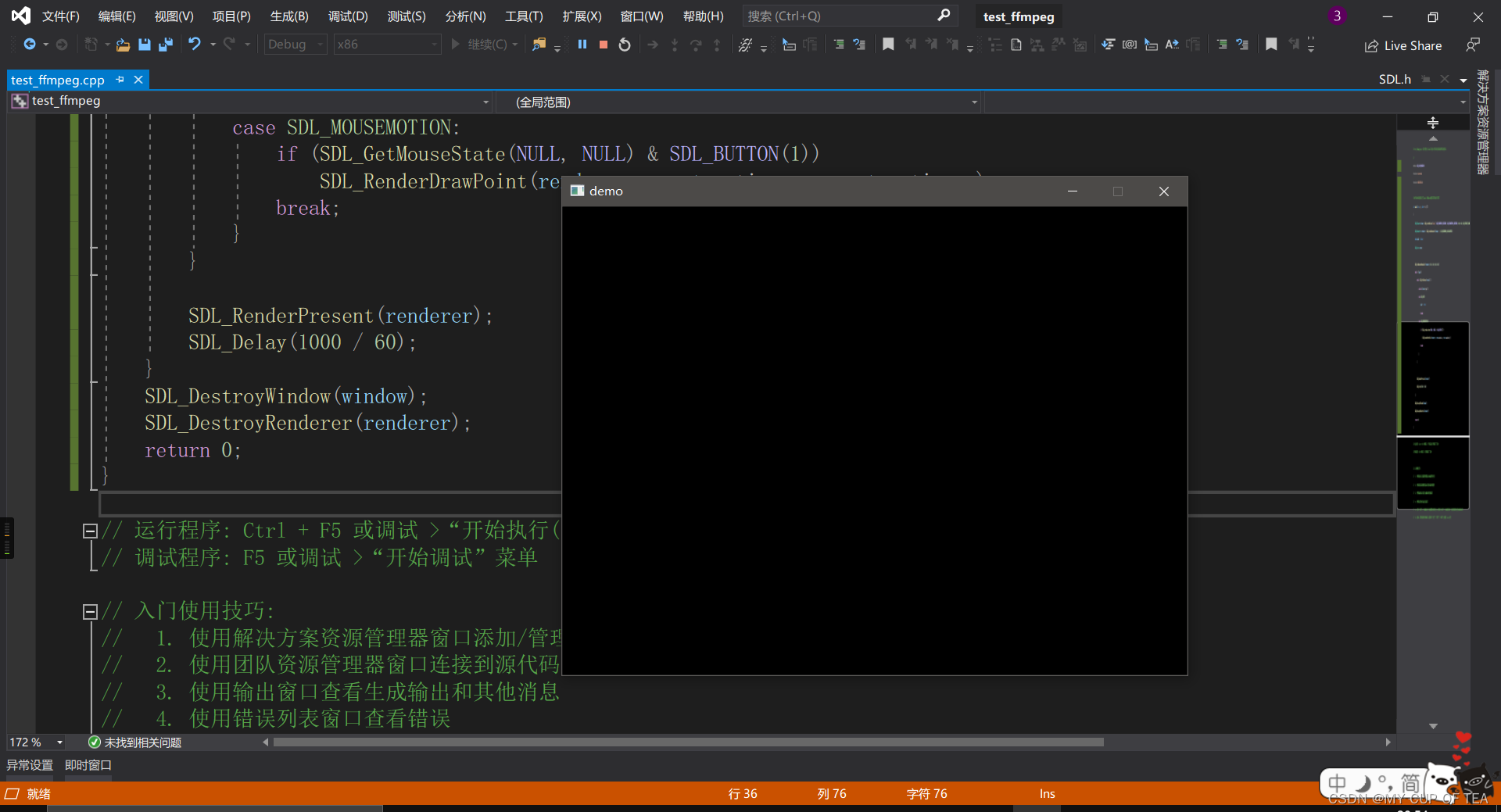
Task: Open the 生成(B) menu
Action: click(289, 16)
